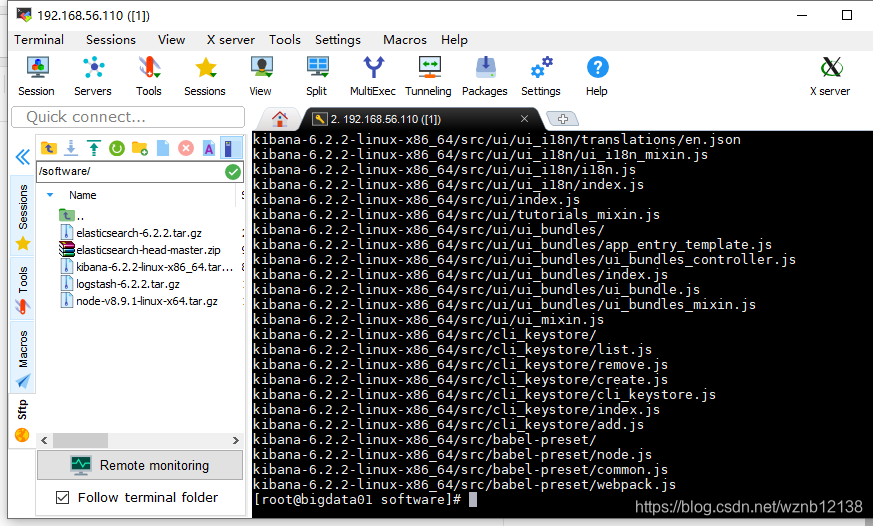The width and height of the screenshot is (873, 526).
Task: Open the View menu
Action: point(171,40)
